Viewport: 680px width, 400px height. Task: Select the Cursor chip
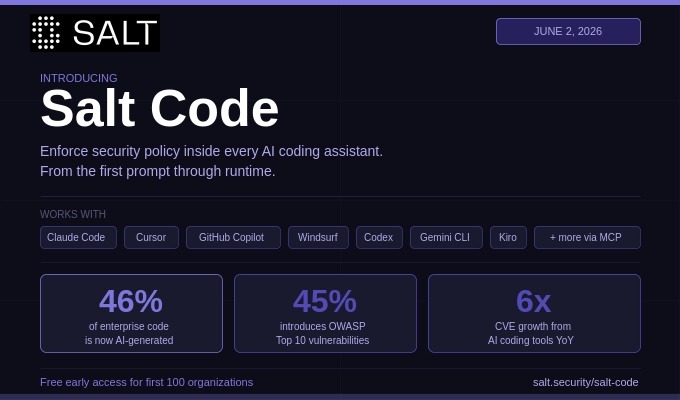click(151, 237)
